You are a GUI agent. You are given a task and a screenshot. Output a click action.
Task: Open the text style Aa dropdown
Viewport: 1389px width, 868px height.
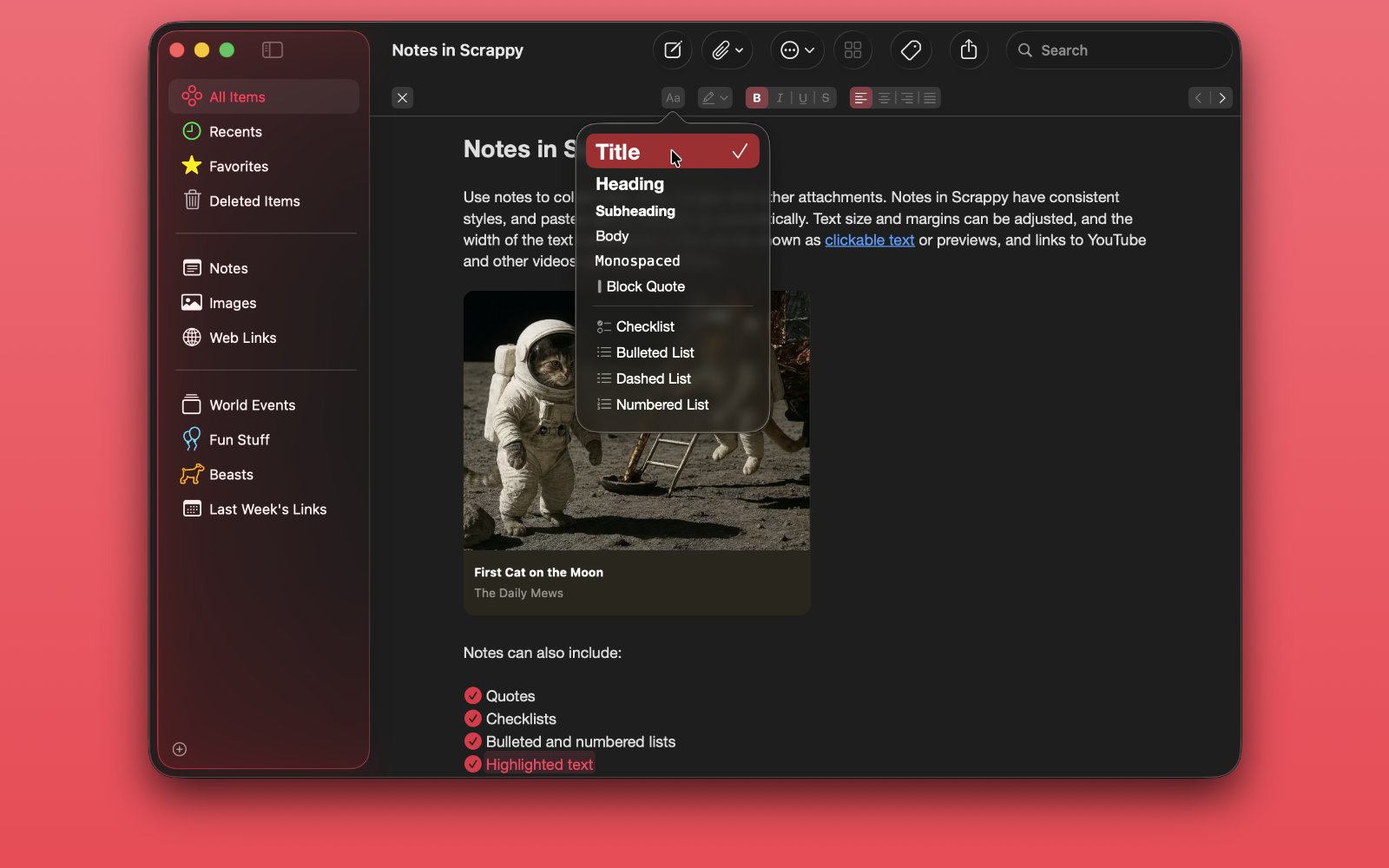[x=672, y=97]
